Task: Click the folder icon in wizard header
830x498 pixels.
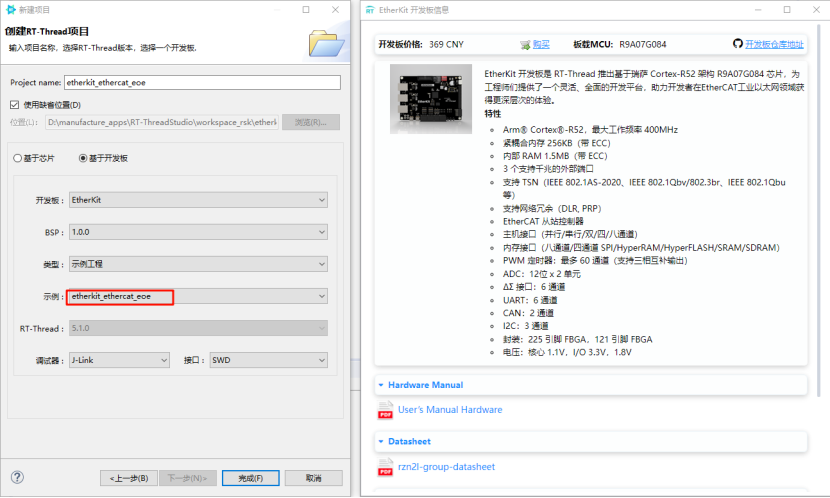Action: [326, 43]
